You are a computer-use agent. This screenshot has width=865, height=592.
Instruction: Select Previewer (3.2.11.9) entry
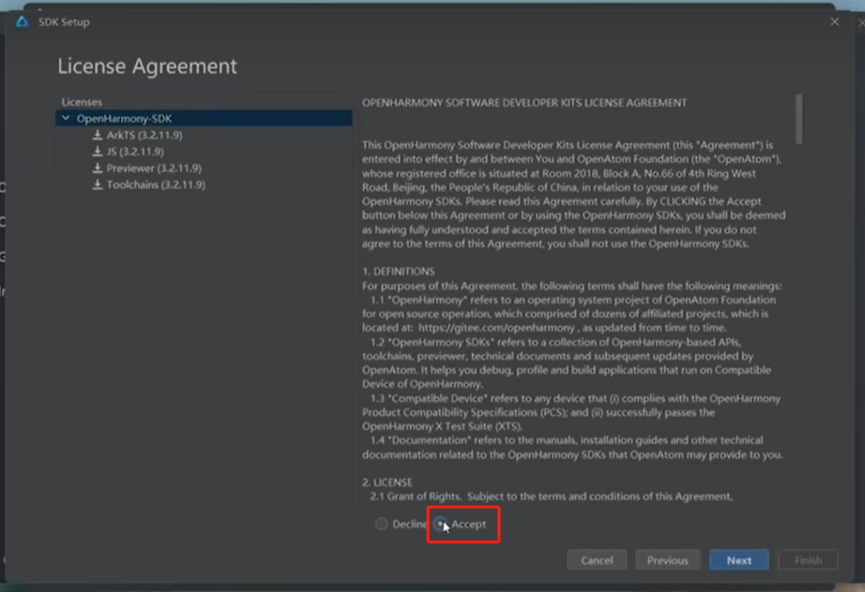(x=154, y=168)
